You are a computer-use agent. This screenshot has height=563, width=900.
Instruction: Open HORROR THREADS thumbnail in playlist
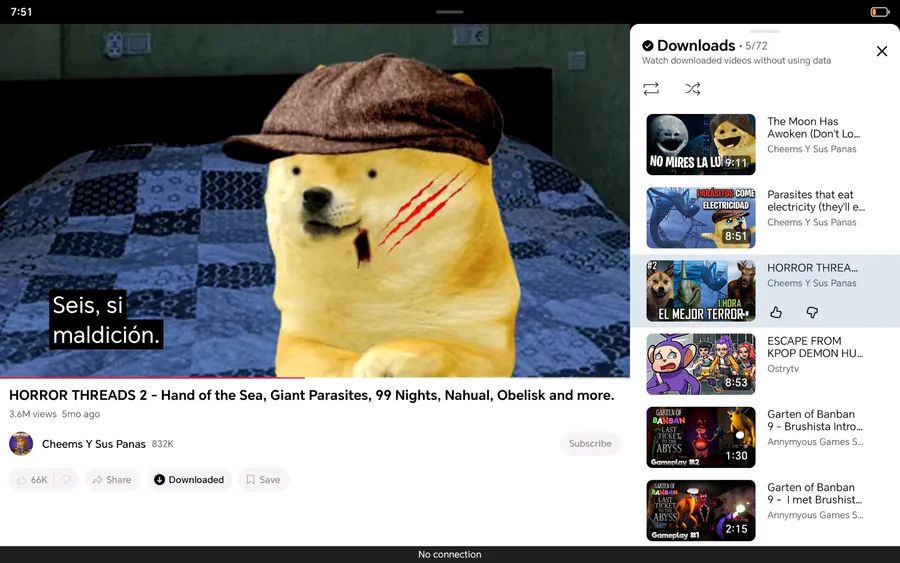[701, 291]
